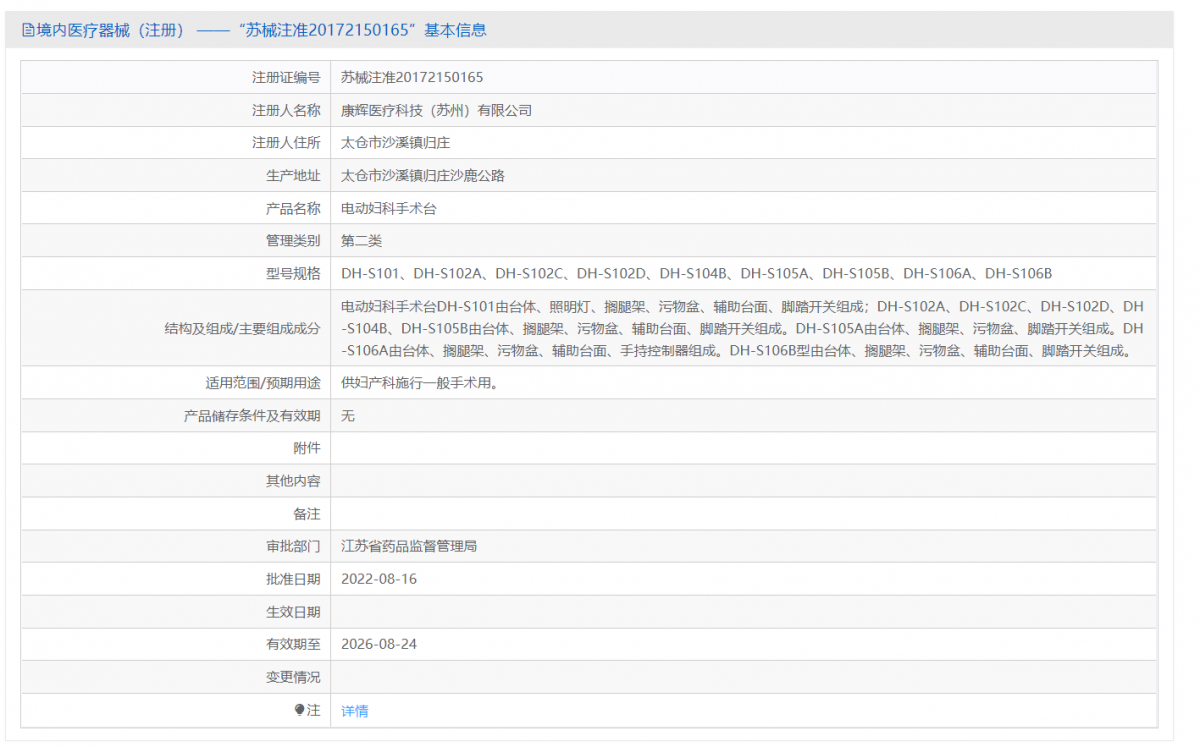Click the 审批部门 label

[x=293, y=547]
